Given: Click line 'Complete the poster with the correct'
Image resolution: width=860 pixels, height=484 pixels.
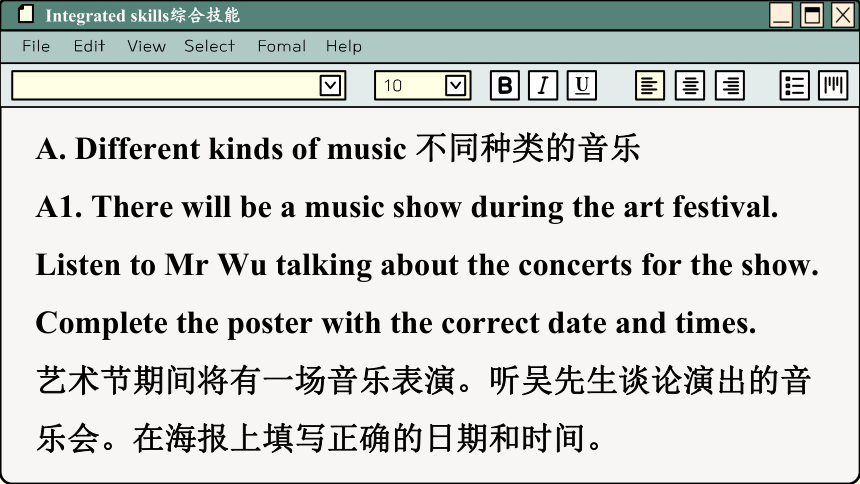Looking at the screenshot, I should (396, 323).
